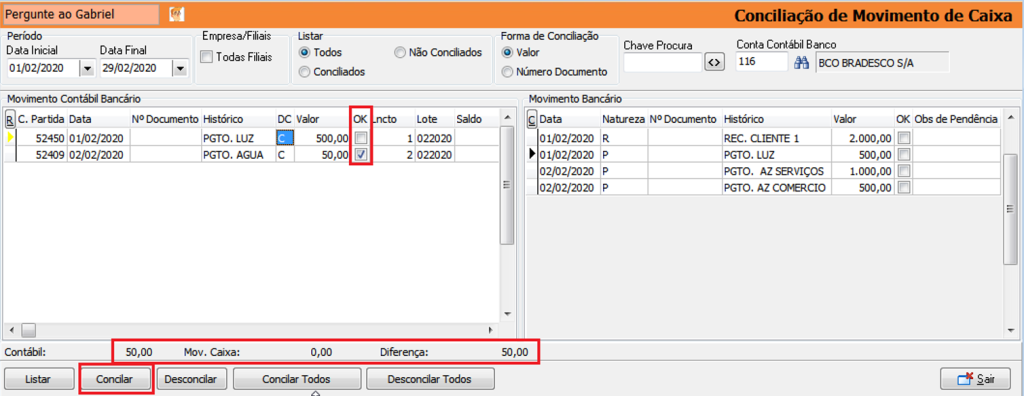This screenshot has width=1024, height=396.
Task: Click the PGTO. AZ SERVIÇOS cell
Action: (x=776, y=171)
